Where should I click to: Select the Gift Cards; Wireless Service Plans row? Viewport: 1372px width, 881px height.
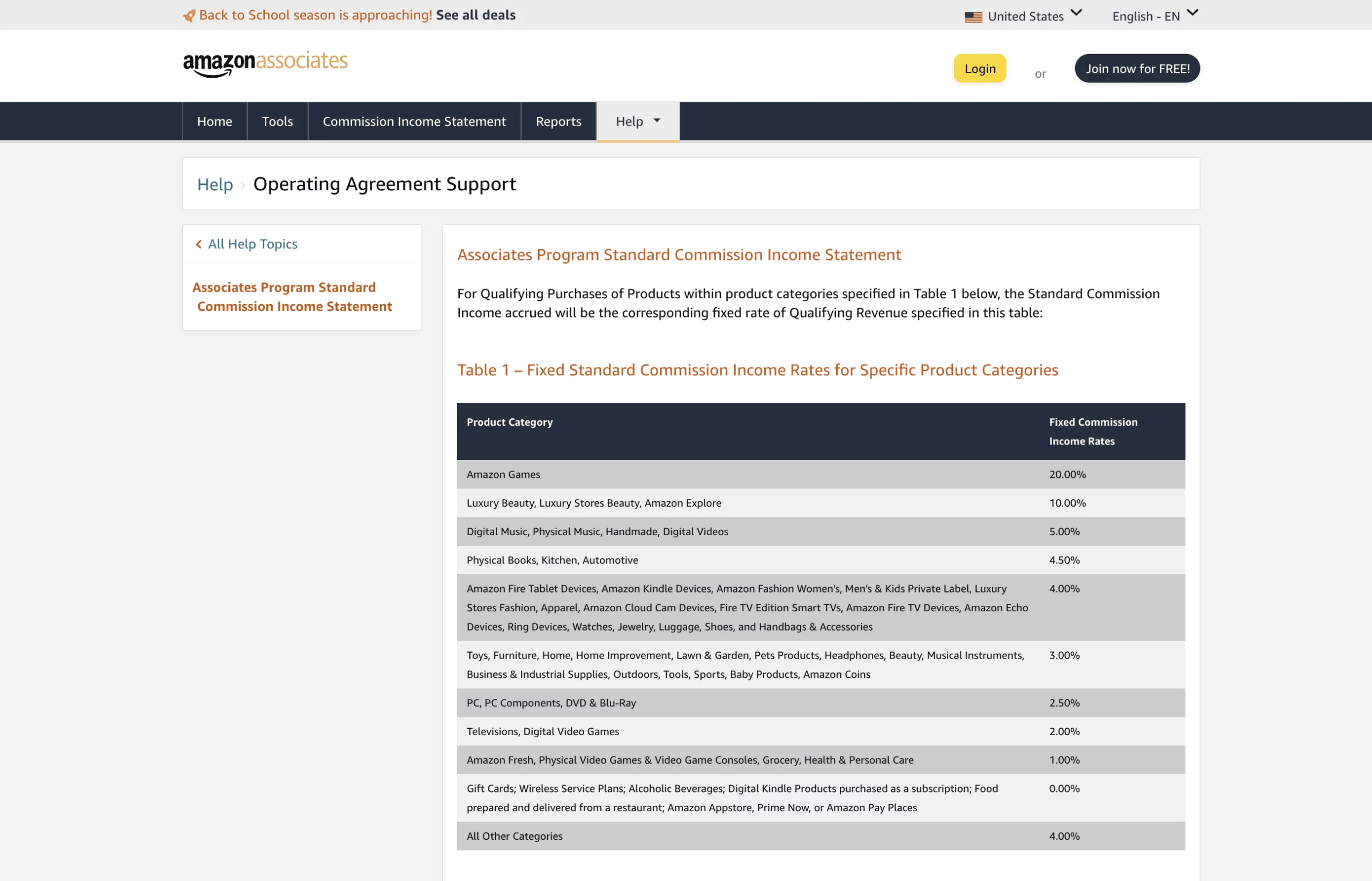point(821,798)
